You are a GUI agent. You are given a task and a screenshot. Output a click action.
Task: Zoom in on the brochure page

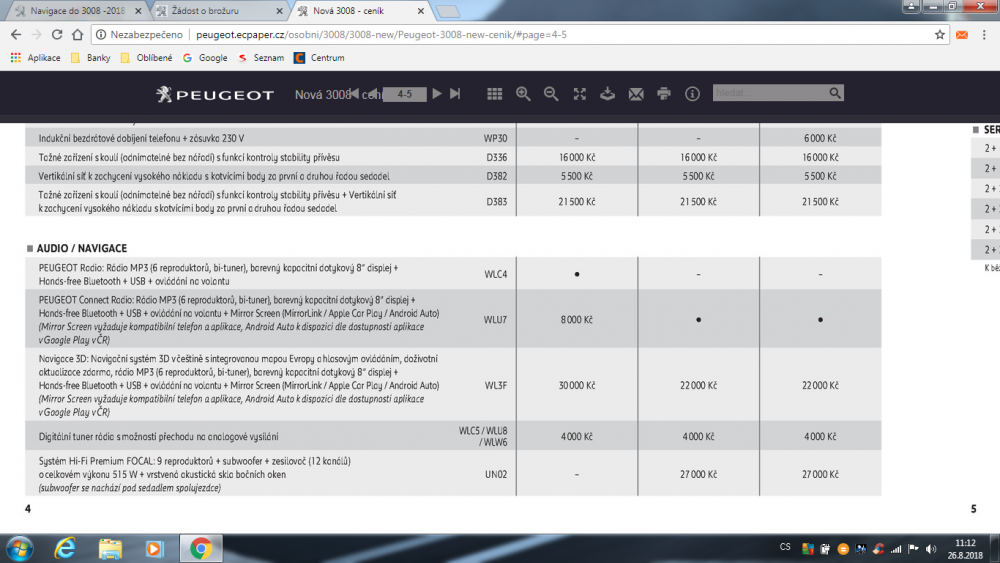[523, 94]
